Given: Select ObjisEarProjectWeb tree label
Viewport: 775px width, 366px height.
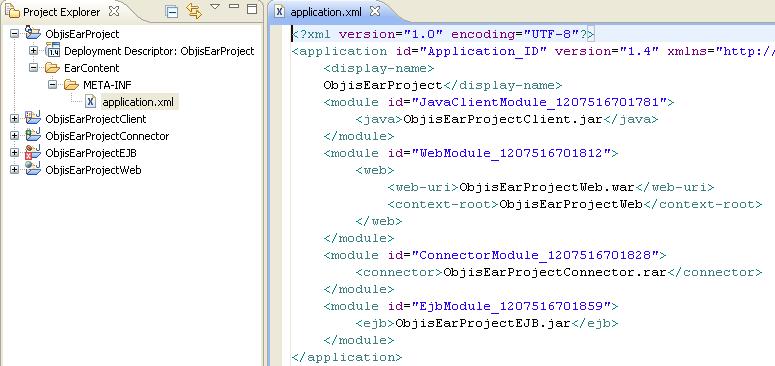Looking at the screenshot, I should pyautogui.click(x=93, y=170).
